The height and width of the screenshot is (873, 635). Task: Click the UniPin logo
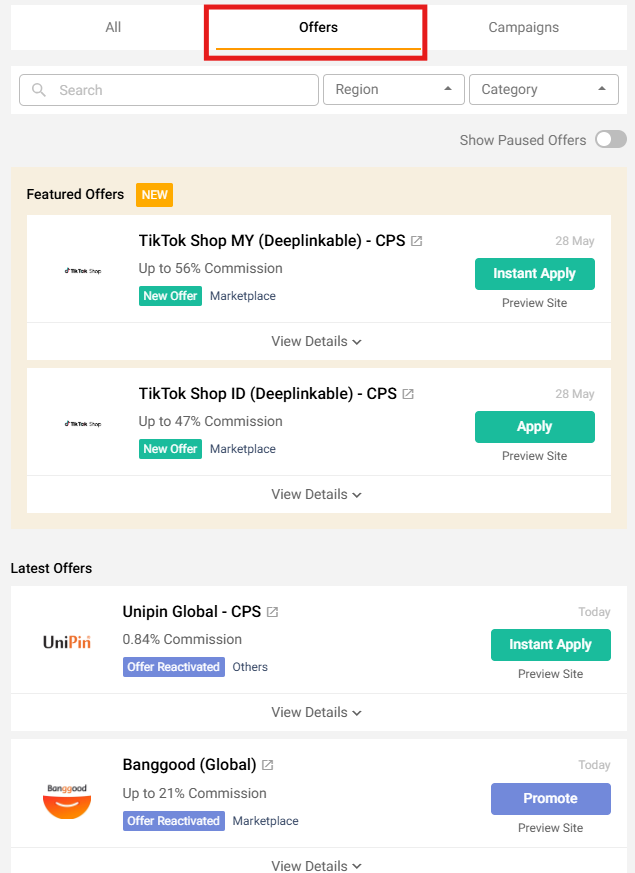coord(67,643)
